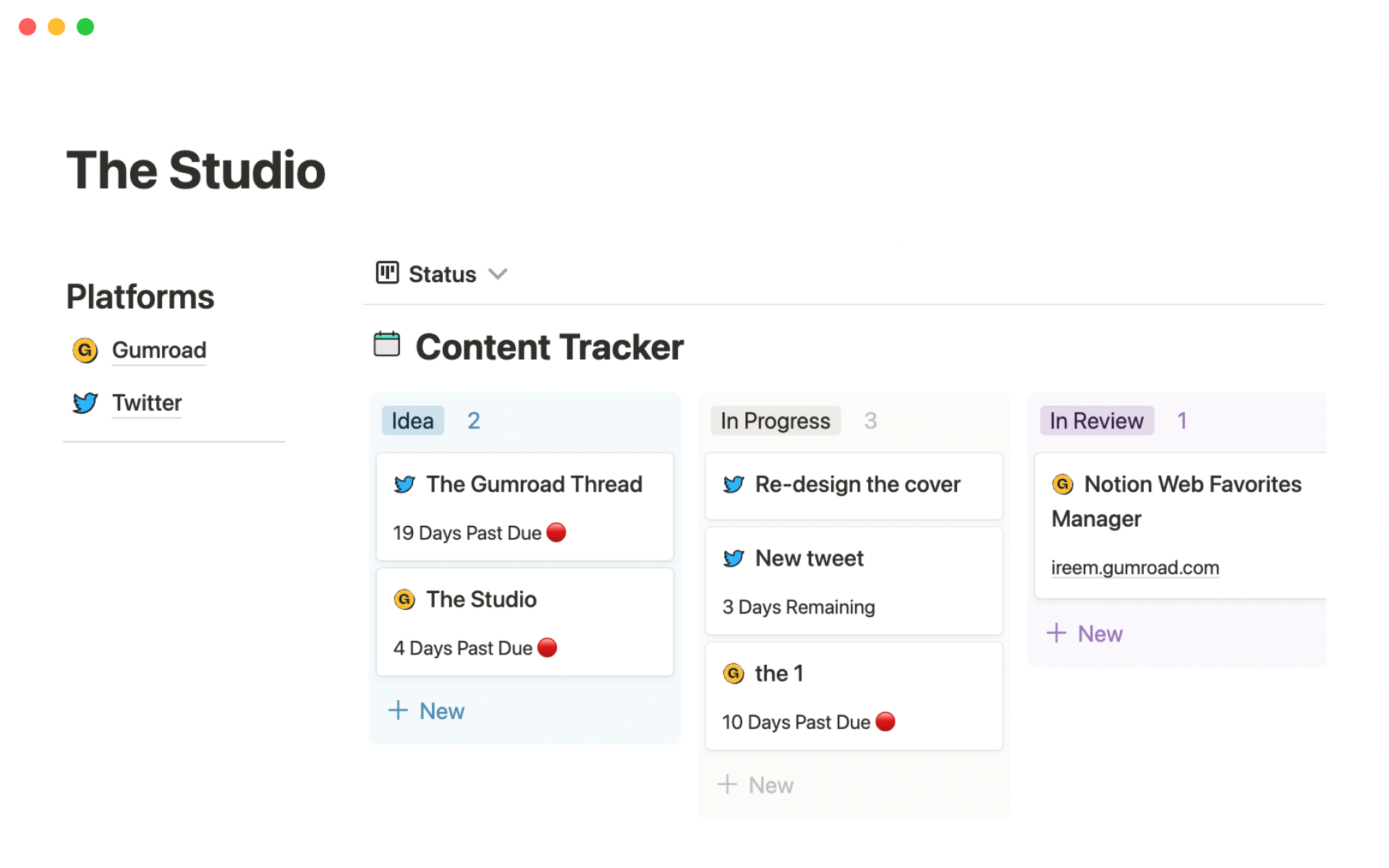Click Twitter icon on The Gumroad Thread card

(404, 484)
